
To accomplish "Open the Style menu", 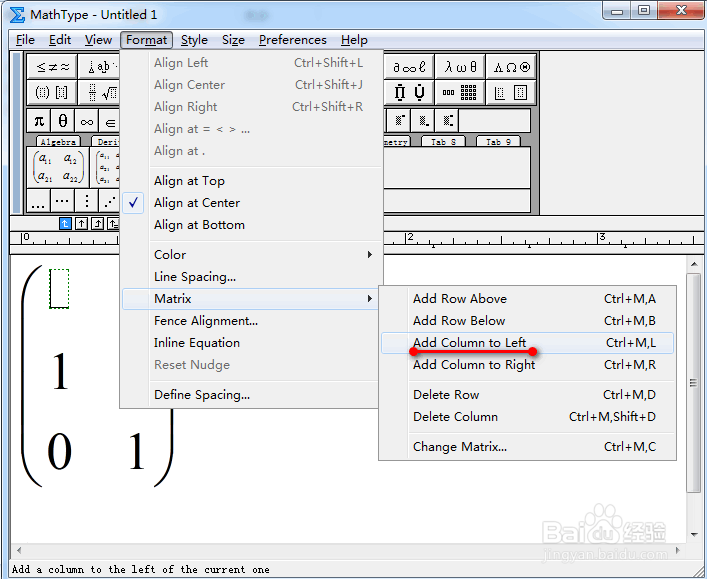I will pos(194,40).
